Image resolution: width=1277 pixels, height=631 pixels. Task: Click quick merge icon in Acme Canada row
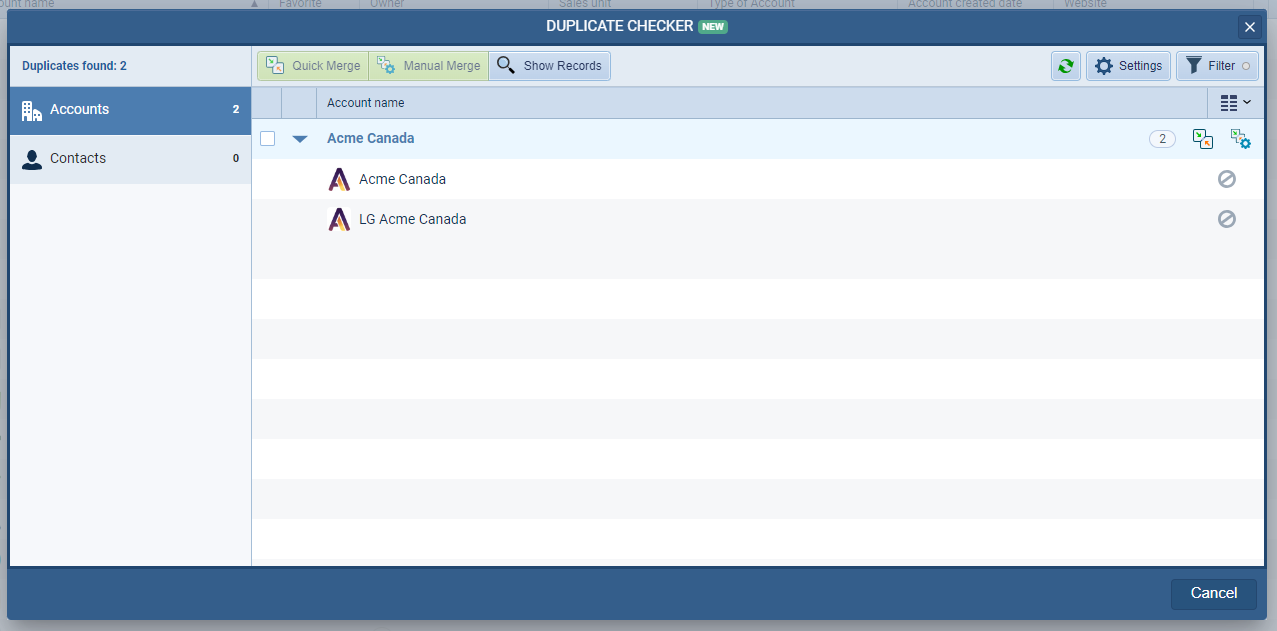point(1203,139)
